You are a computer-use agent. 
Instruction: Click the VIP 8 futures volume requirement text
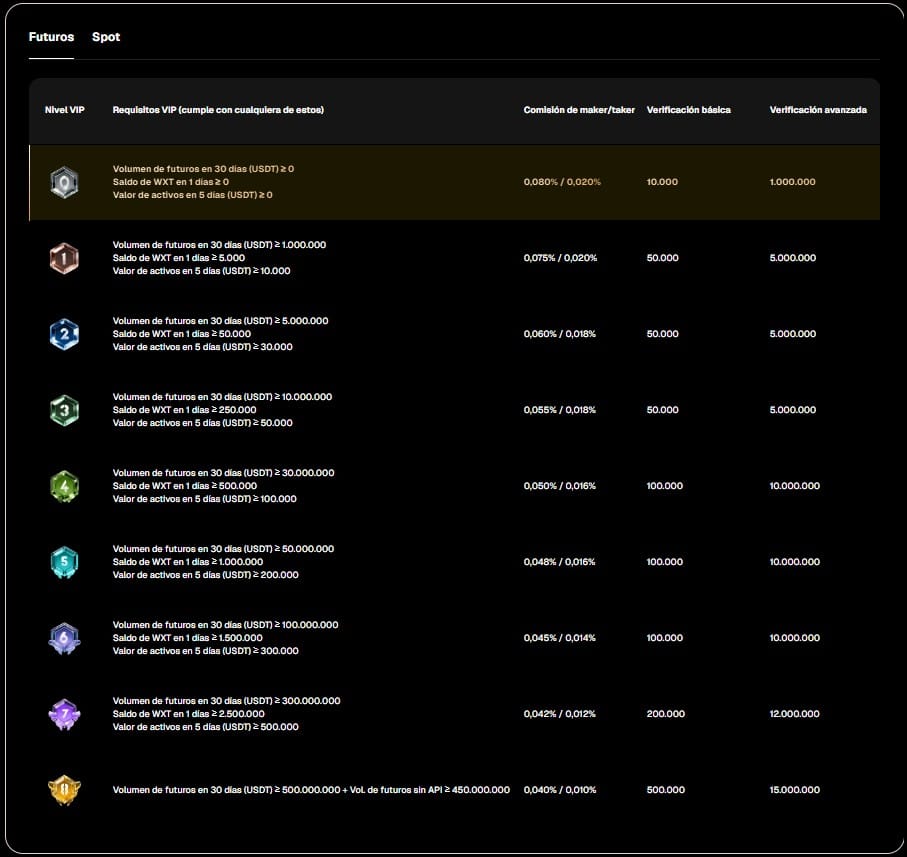tap(311, 790)
